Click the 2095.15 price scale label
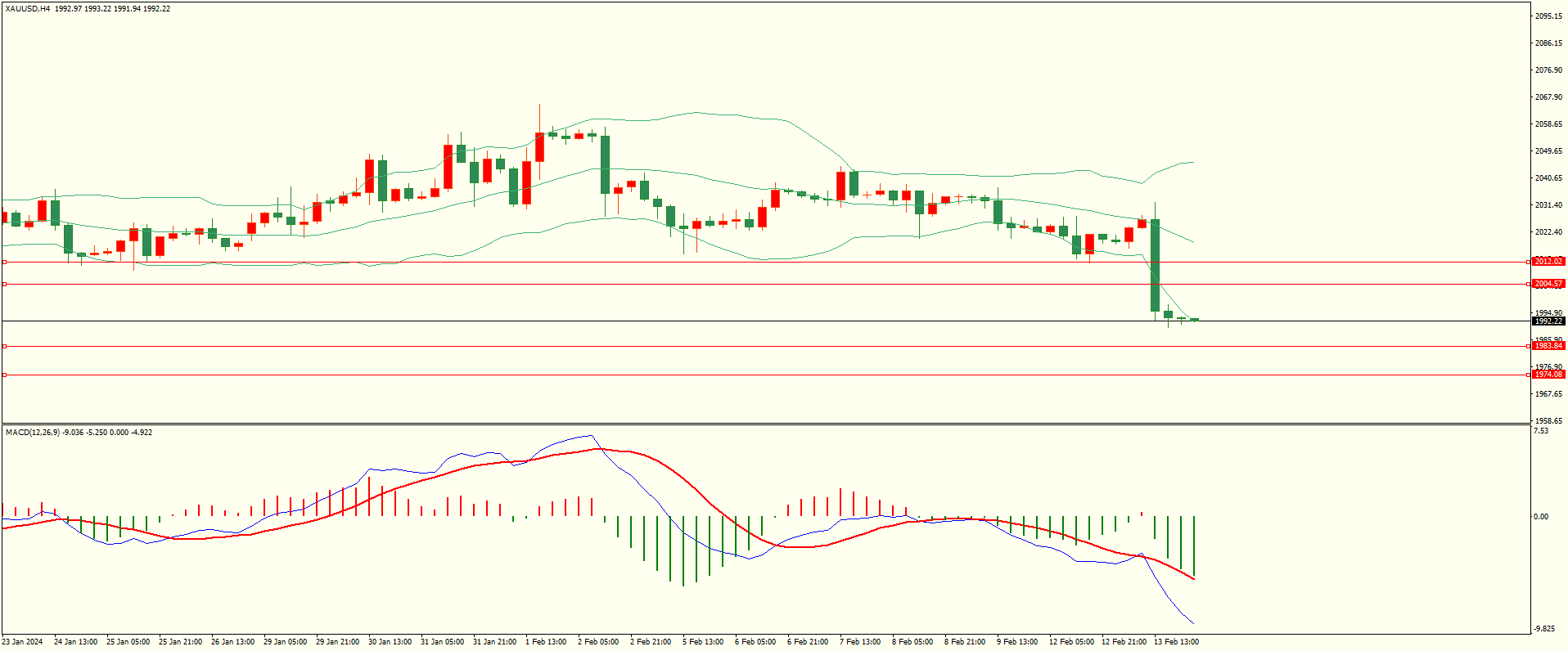The width and height of the screenshot is (1568, 651). pos(1548,16)
